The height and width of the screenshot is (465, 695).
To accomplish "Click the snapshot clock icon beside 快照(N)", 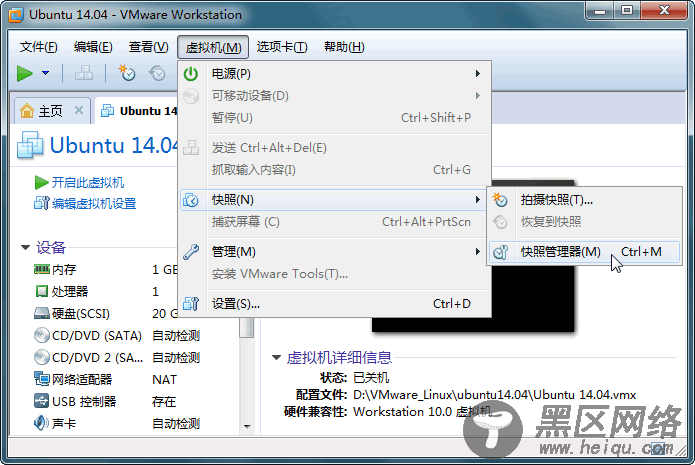I will pos(191,200).
